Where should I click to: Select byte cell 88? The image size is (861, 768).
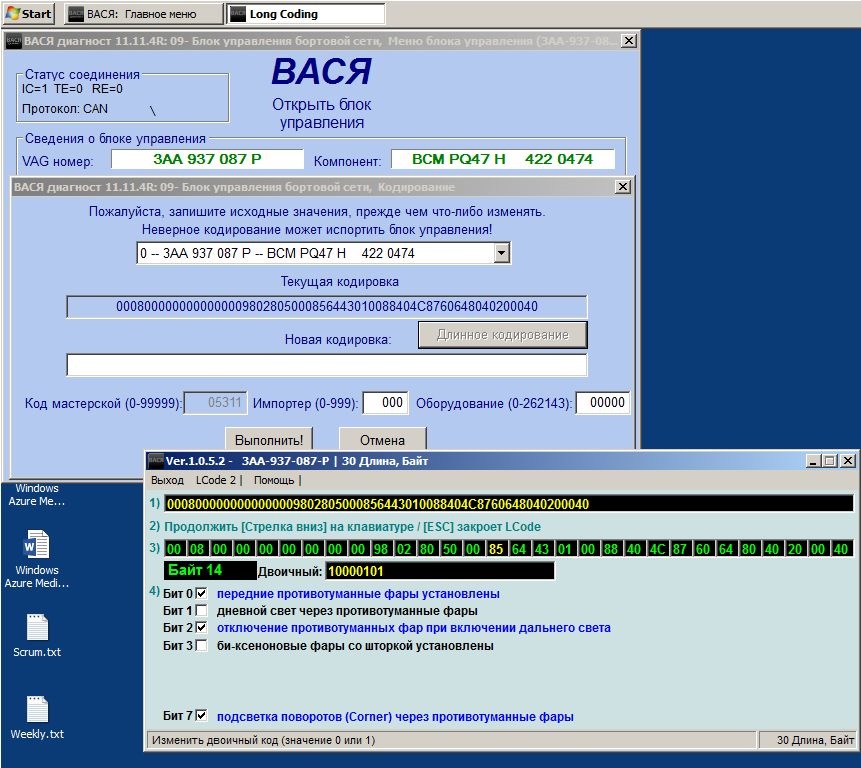tap(611, 548)
